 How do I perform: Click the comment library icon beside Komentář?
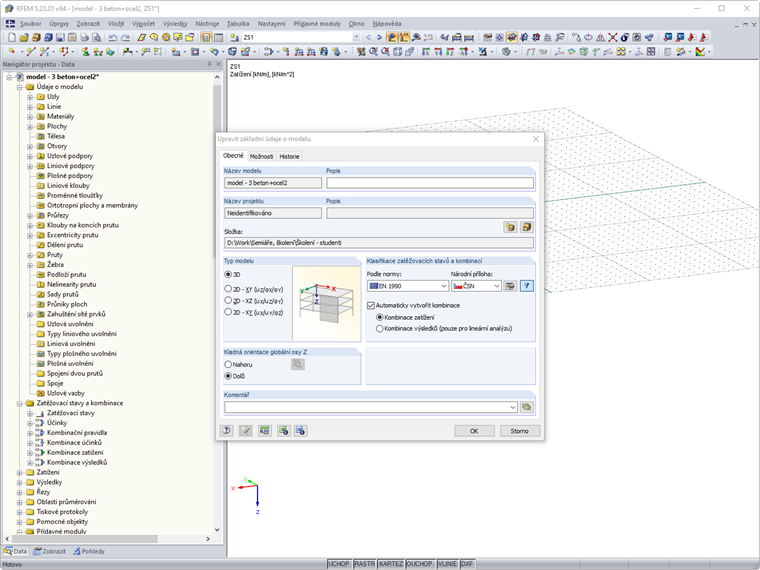point(527,407)
